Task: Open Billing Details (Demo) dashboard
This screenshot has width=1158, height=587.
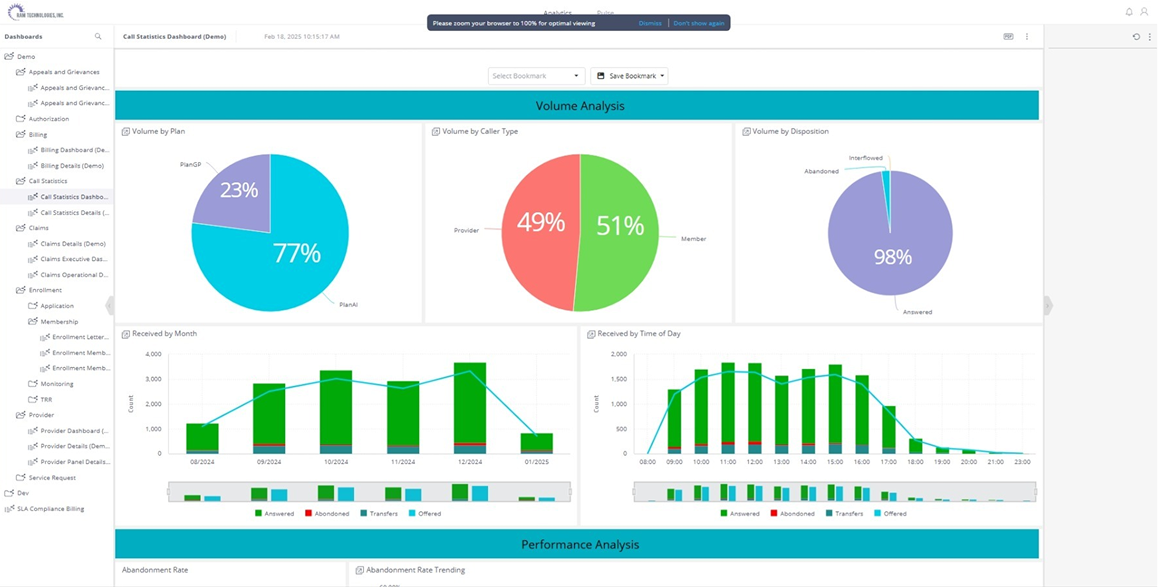Action: coord(71,166)
